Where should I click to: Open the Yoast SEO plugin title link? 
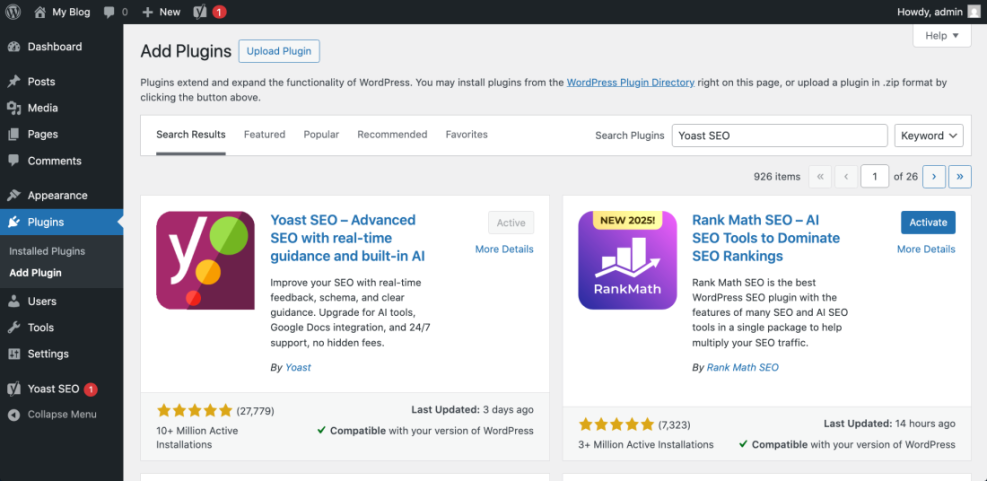pyautogui.click(x=348, y=238)
